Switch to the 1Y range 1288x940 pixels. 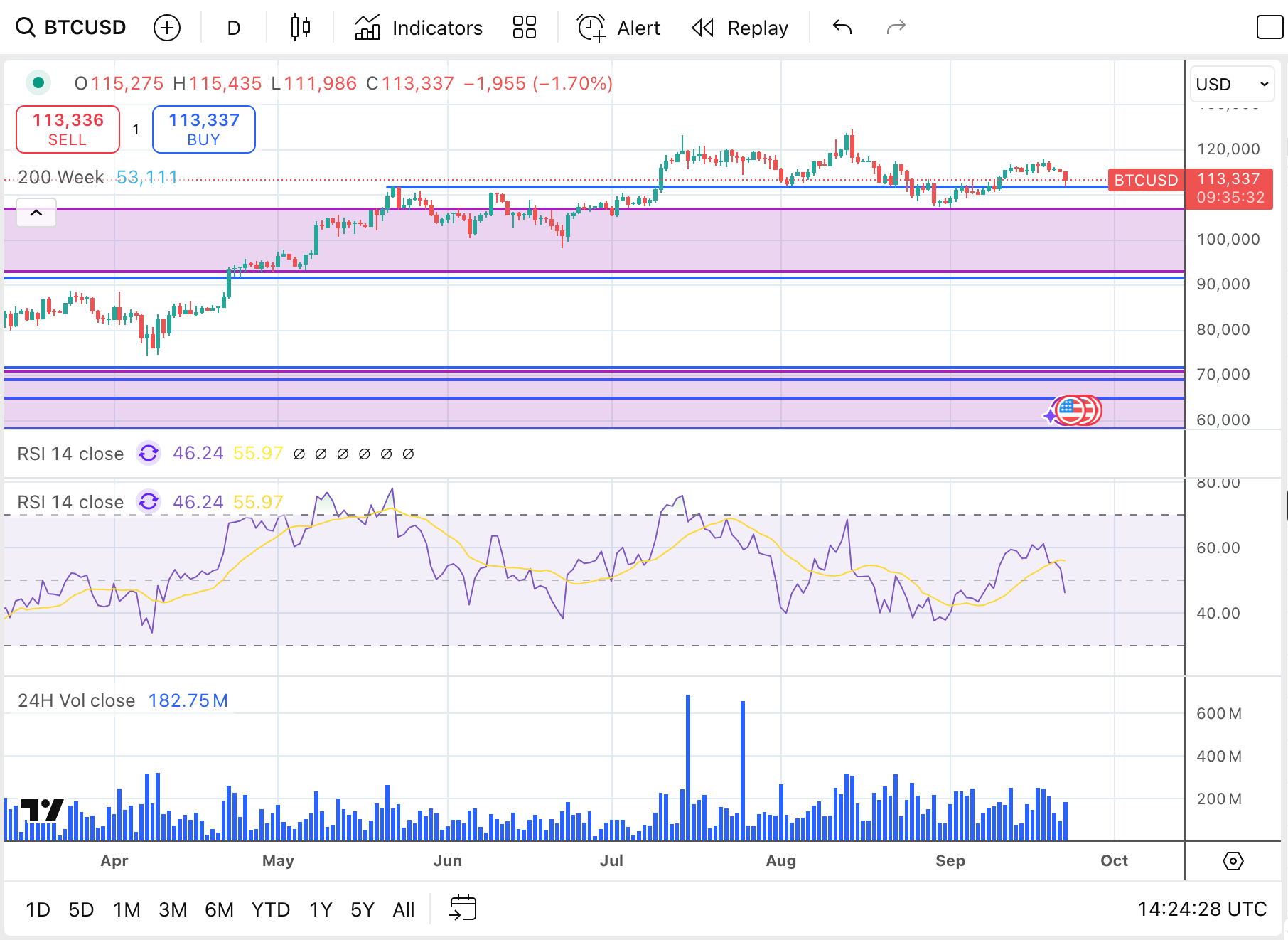coord(321,909)
